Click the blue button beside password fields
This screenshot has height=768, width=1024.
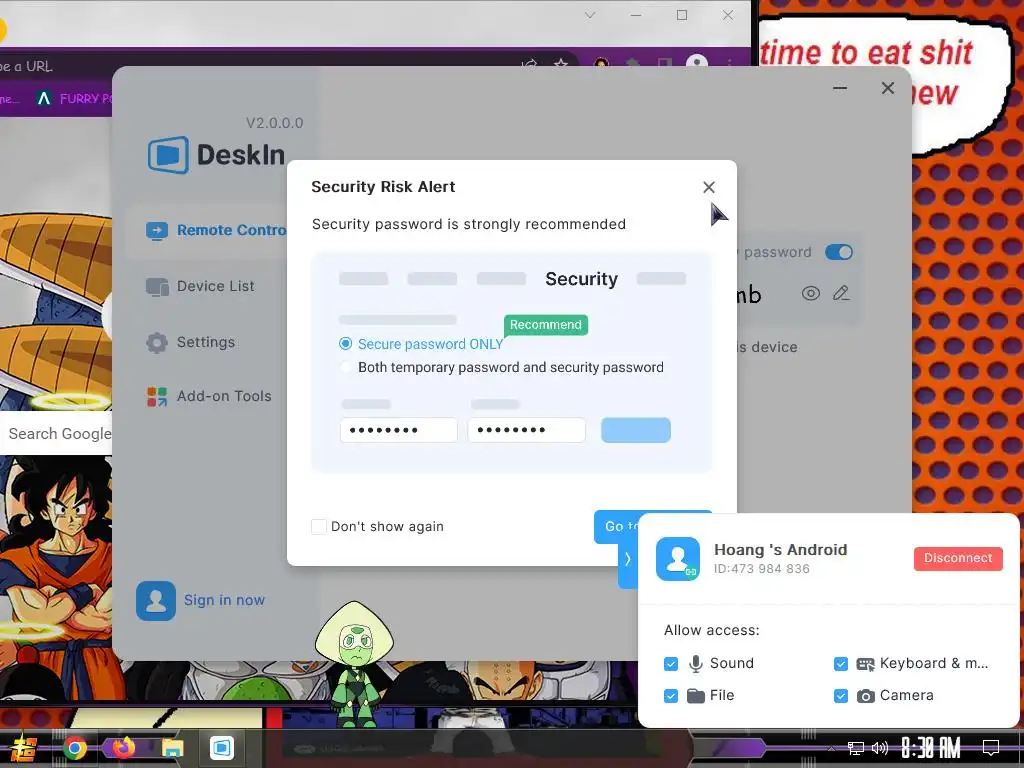[635, 430]
